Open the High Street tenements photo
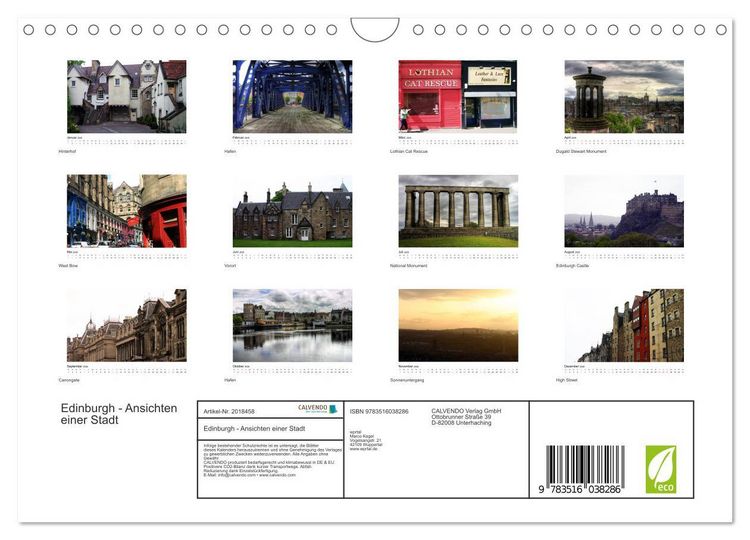 [x=624, y=325]
